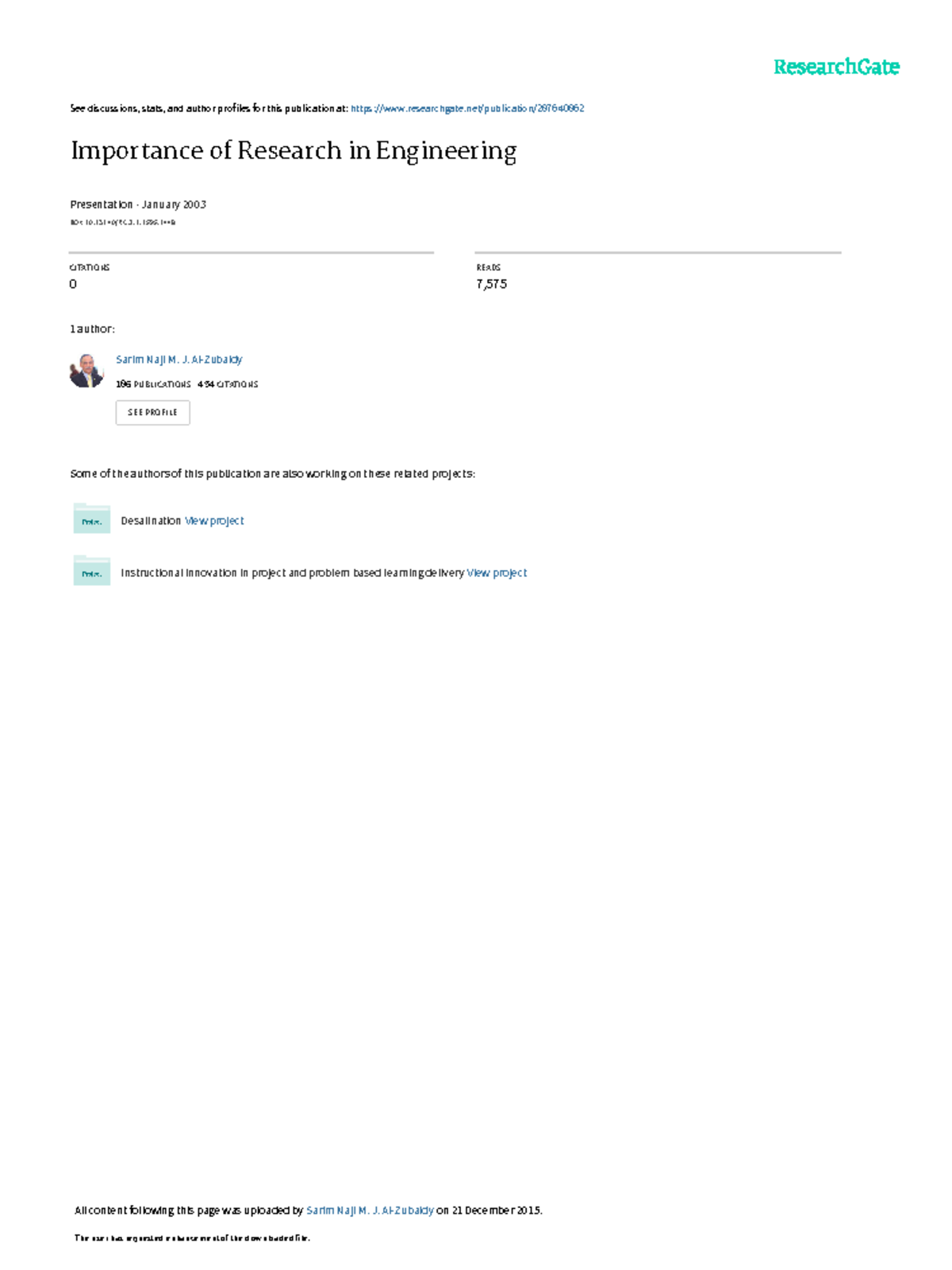Click the SEE PROFILE button
Screen dimensions: 952x1270
pos(153,413)
